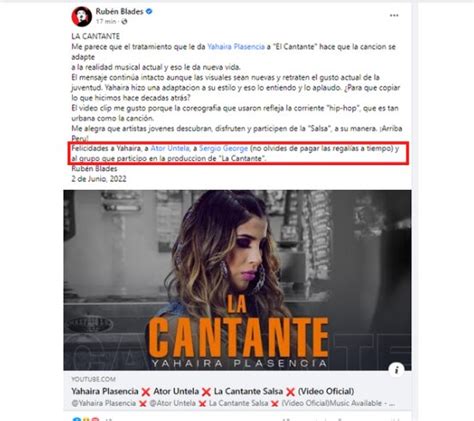Open the link info 'i' icon

[x=396, y=370]
